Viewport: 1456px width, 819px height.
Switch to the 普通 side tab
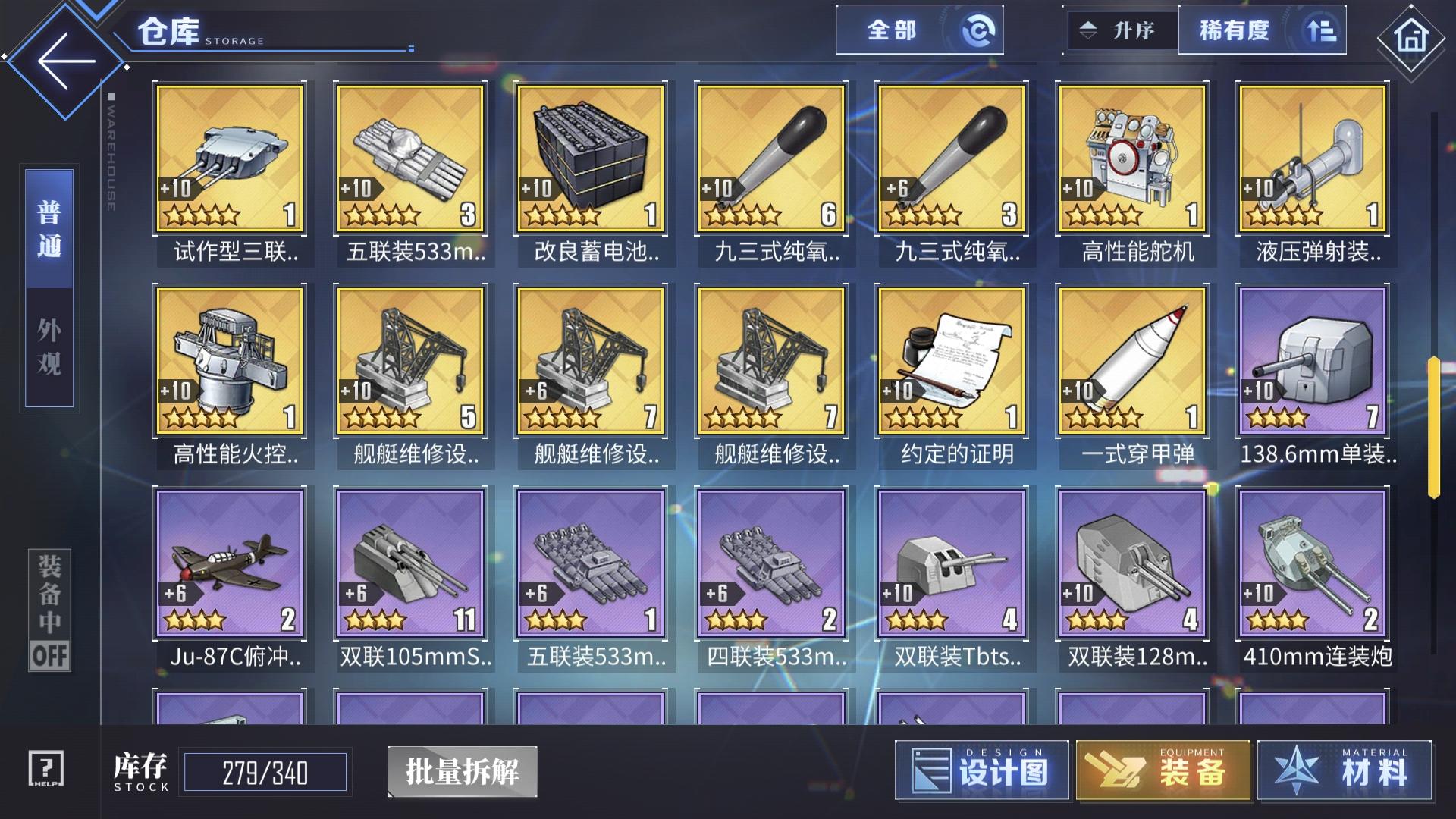(x=49, y=229)
